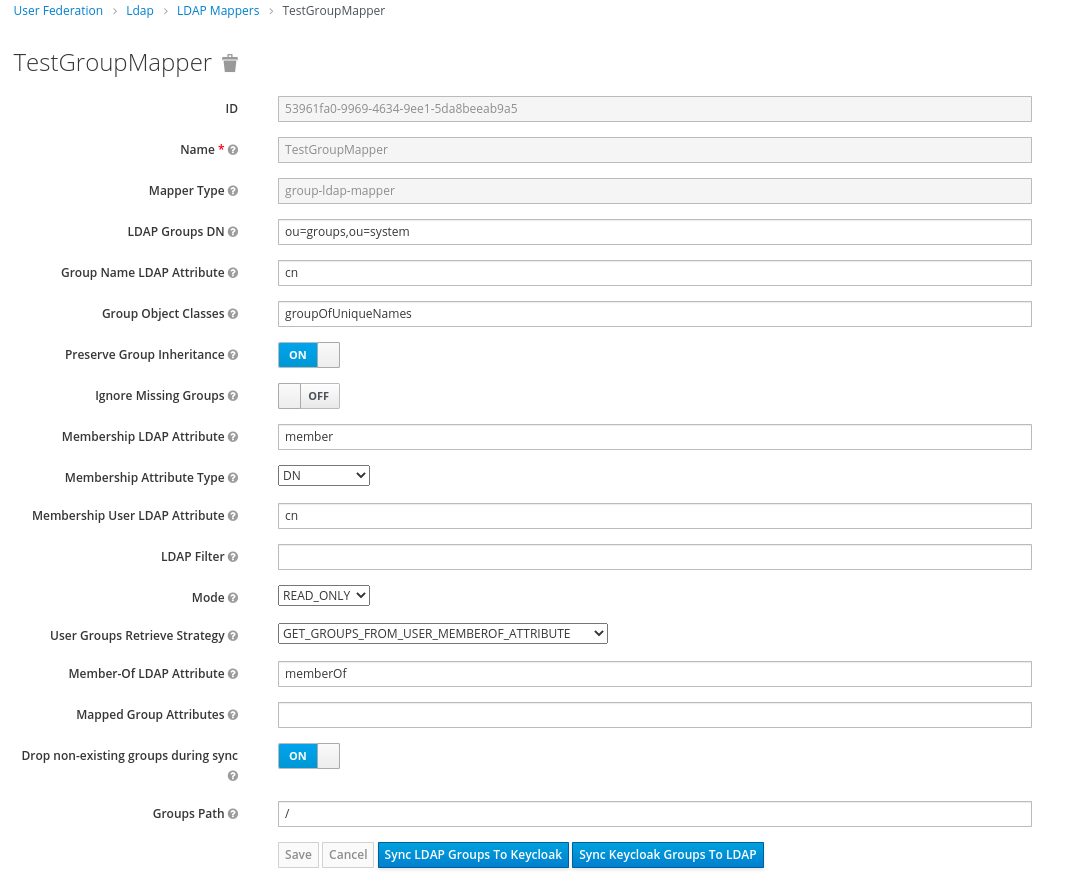The image size is (1090, 873).
Task: Click the Mode help icon
Action: (232, 597)
